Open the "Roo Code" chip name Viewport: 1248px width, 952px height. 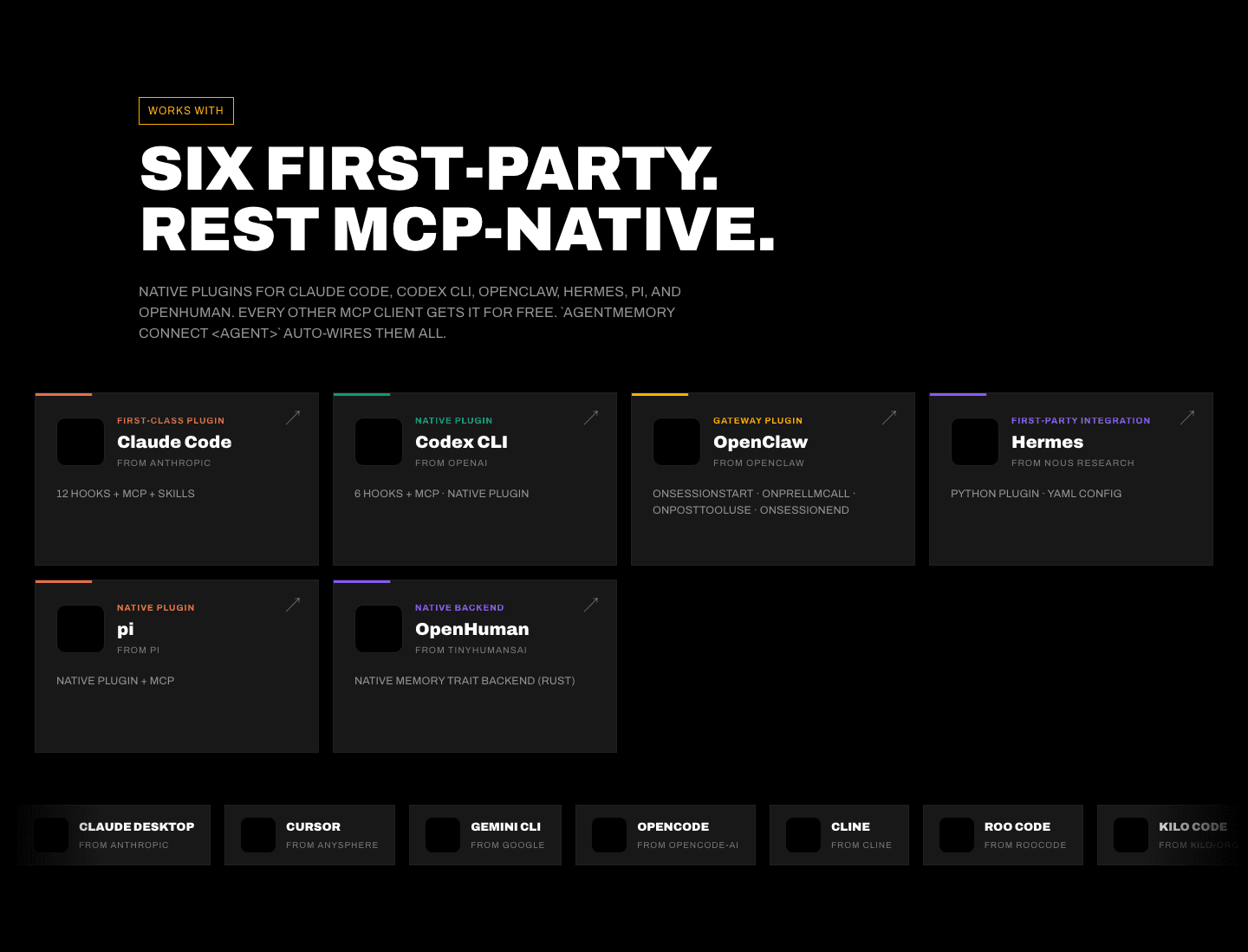pos(1017,826)
